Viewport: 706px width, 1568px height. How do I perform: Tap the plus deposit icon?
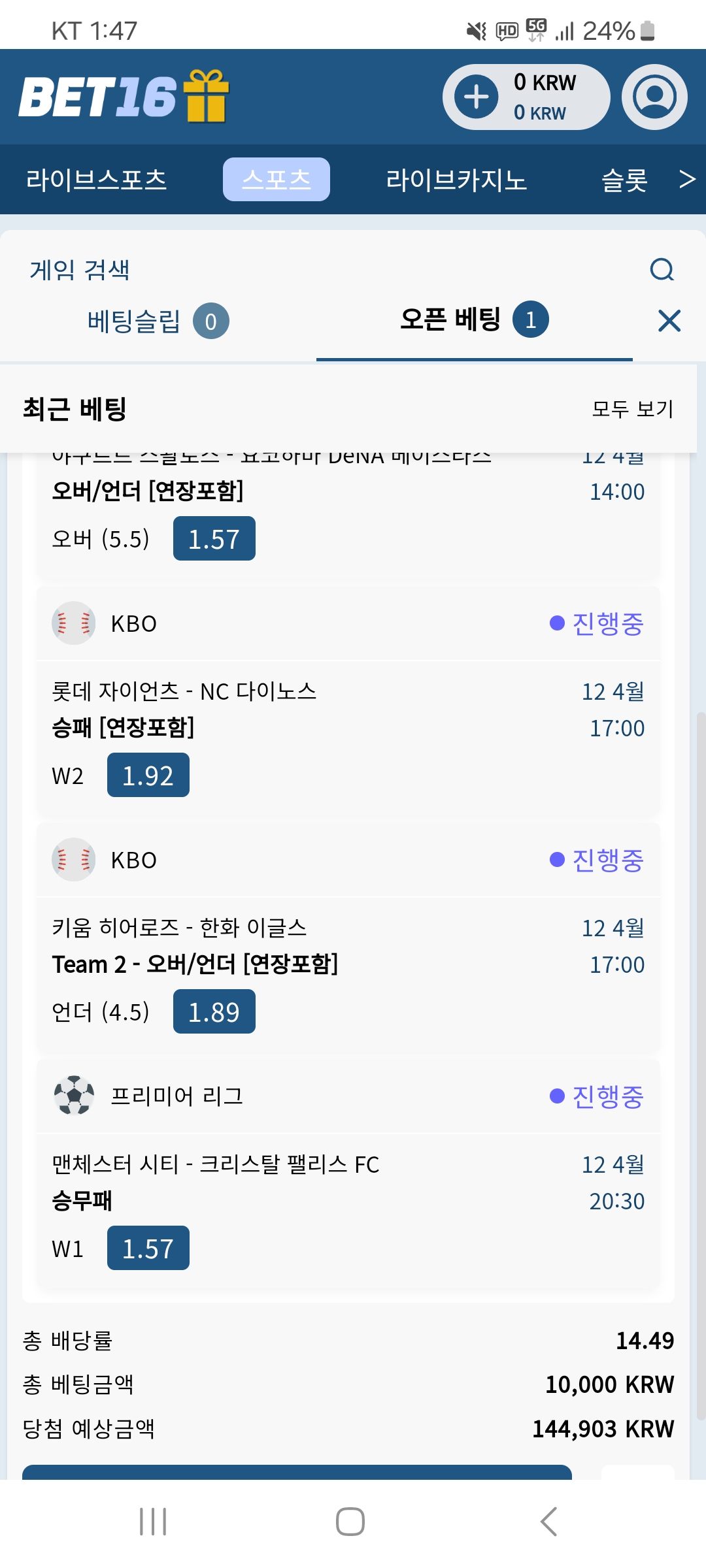click(477, 97)
